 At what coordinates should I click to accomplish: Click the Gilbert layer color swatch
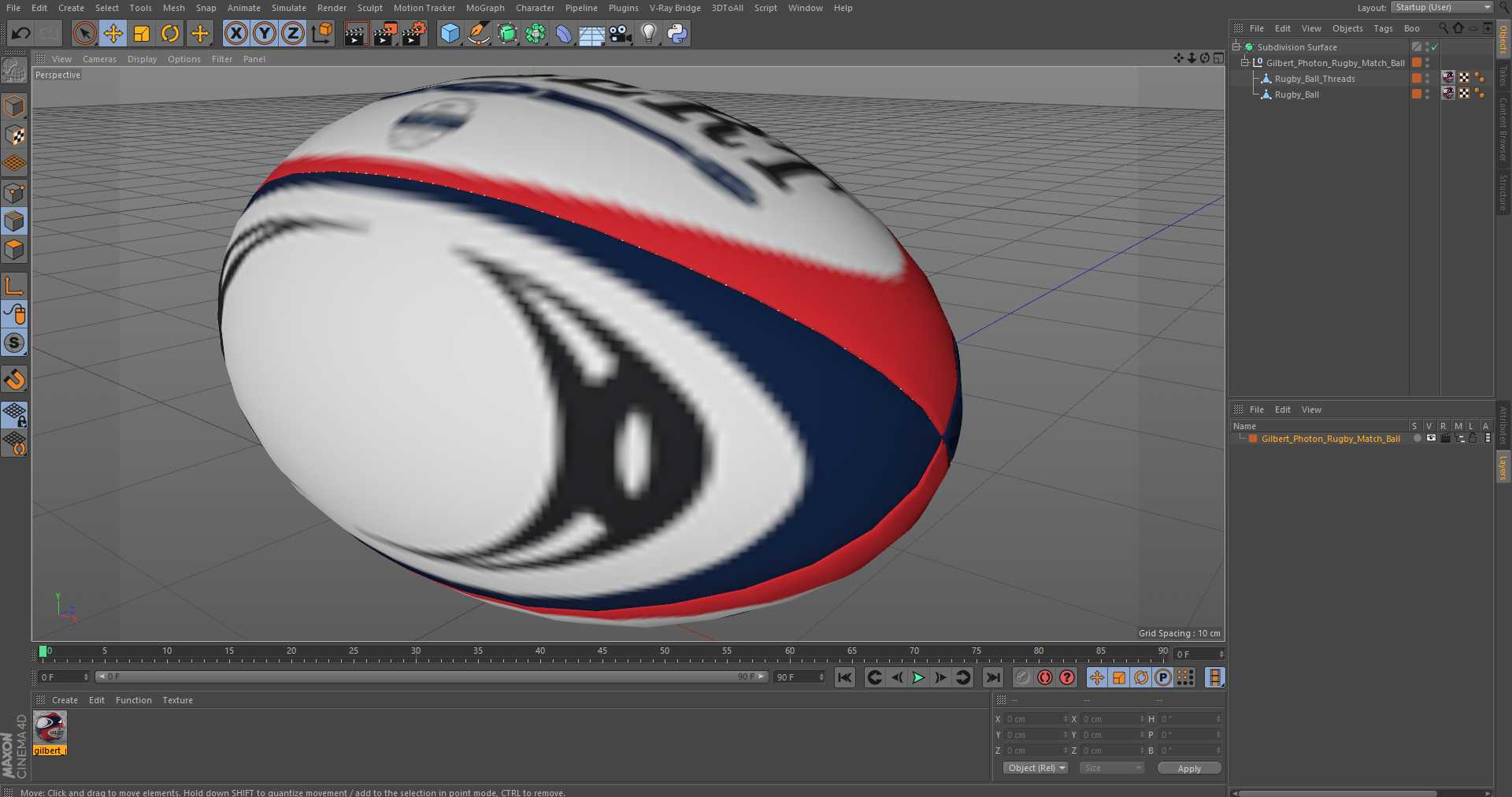[1253, 439]
